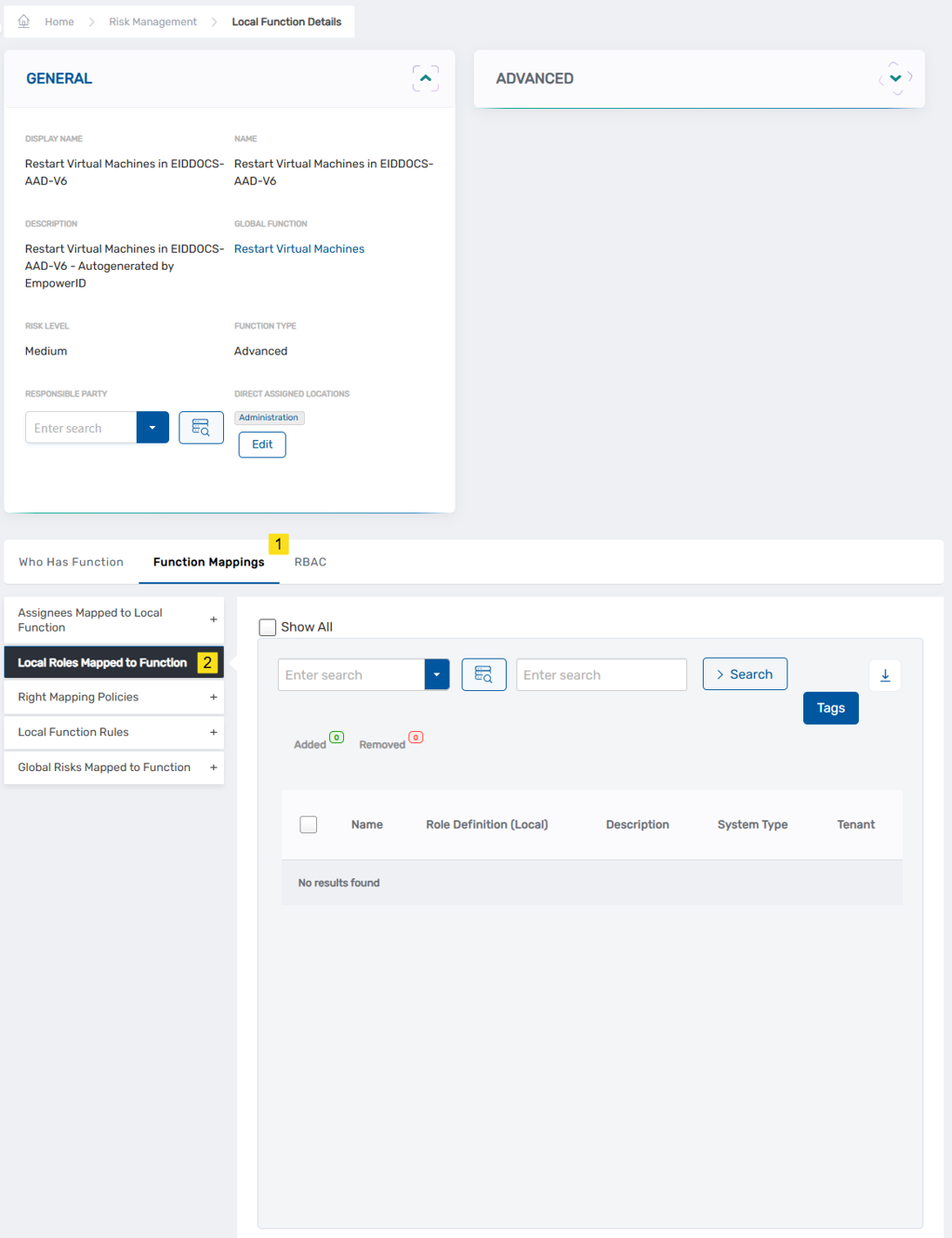
Task: Sort by the Tenant column header
Action: pyautogui.click(x=856, y=824)
